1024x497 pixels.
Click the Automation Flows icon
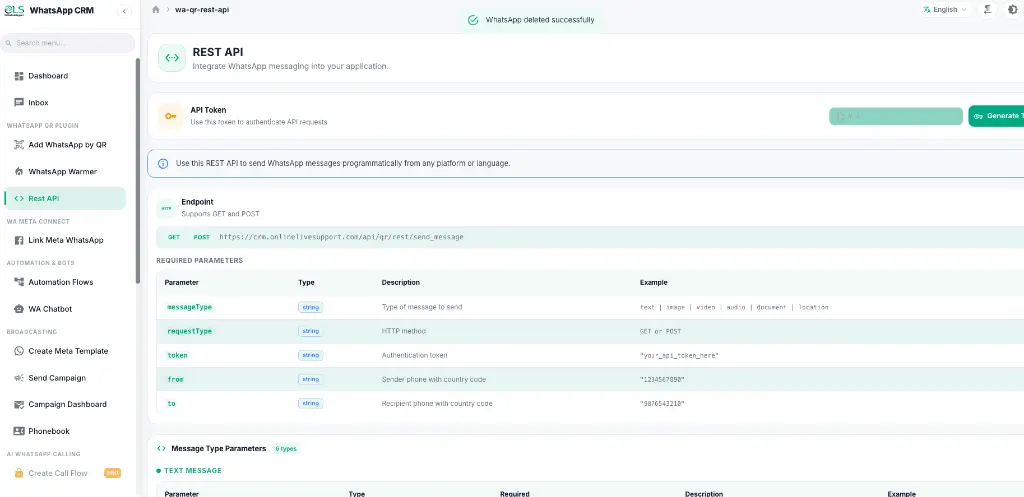[x=19, y=282]
